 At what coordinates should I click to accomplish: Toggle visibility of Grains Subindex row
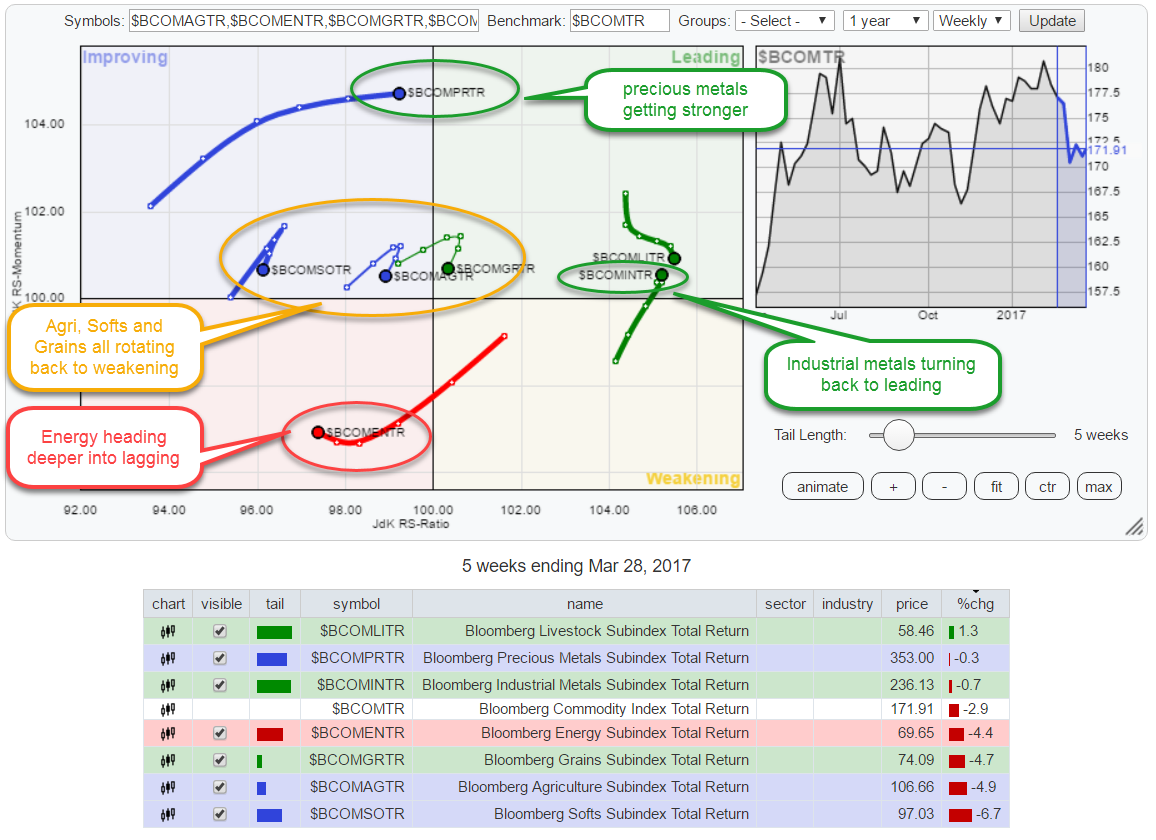(x=219, y=760)
